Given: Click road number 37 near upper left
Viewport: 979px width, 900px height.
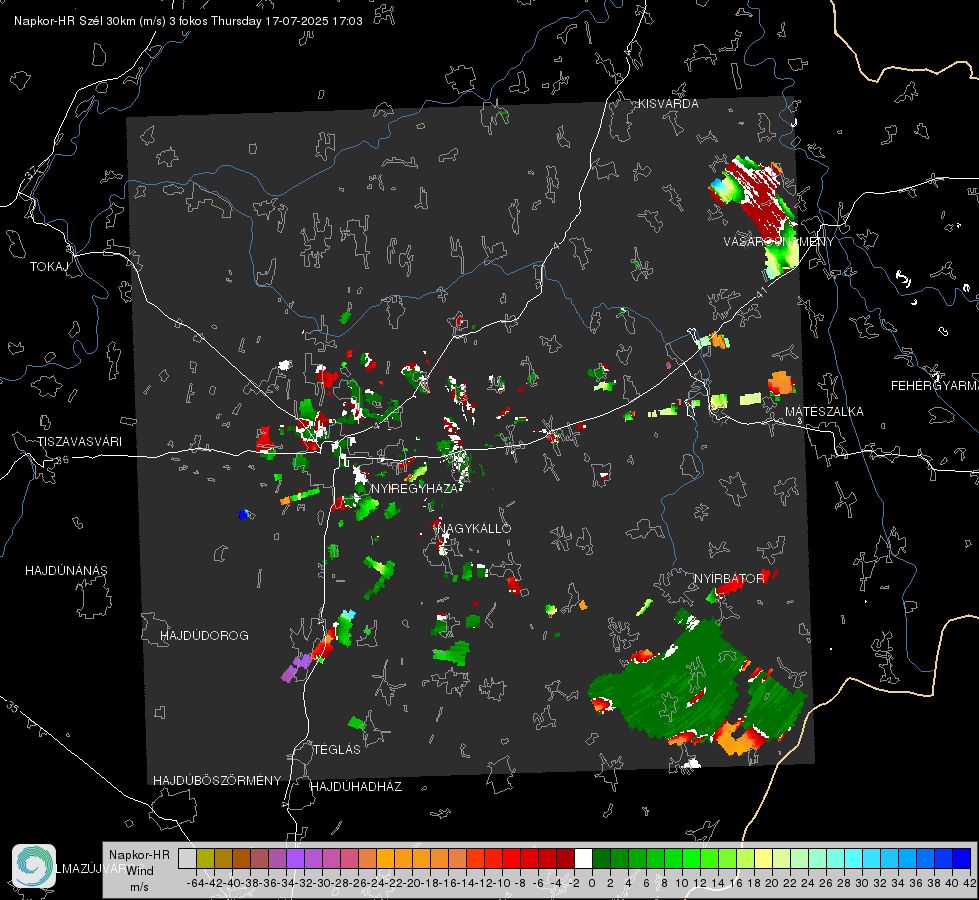Looking at the screenshot, I should tap(32, 172).
